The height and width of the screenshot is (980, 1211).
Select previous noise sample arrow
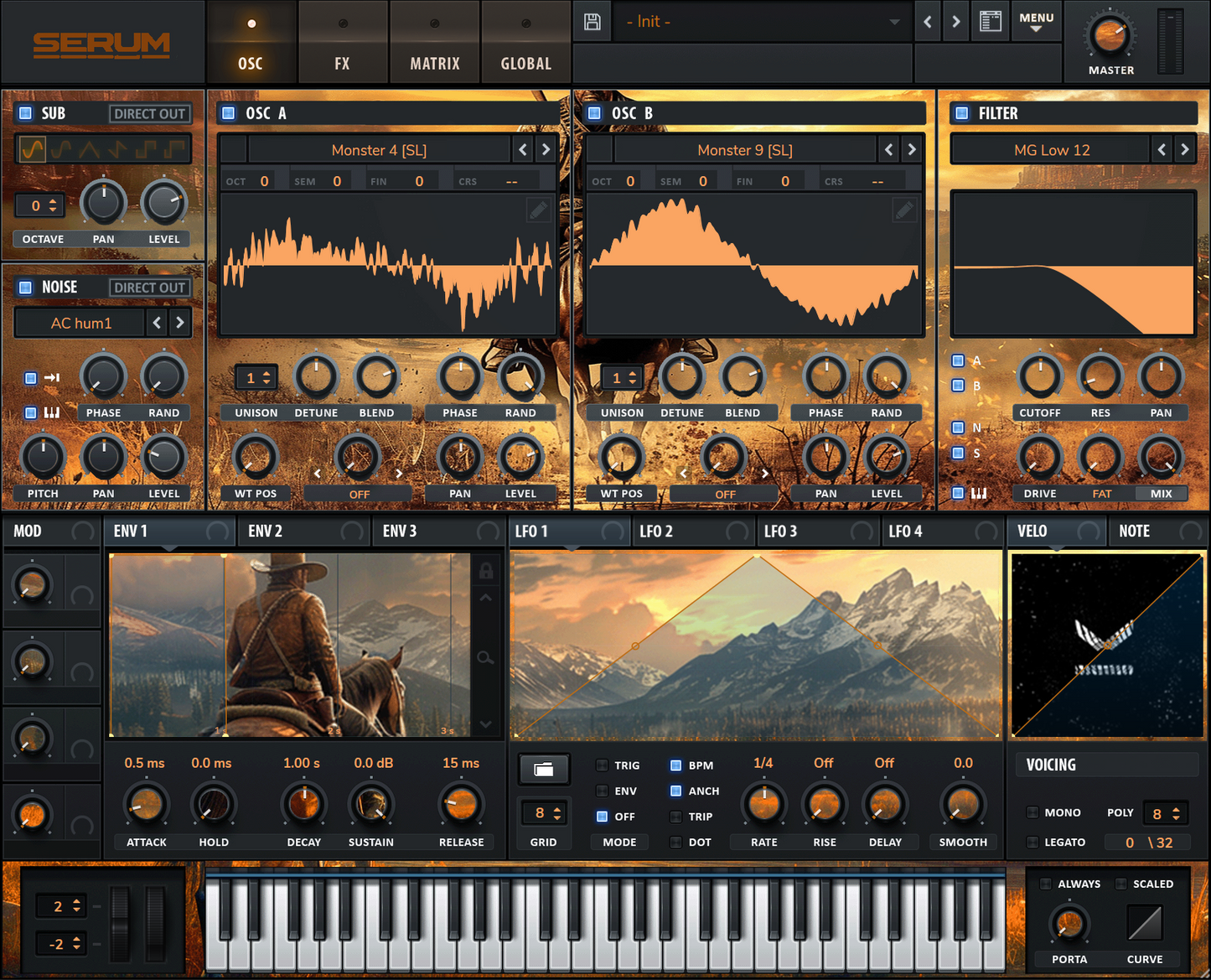tap(157, 323)
